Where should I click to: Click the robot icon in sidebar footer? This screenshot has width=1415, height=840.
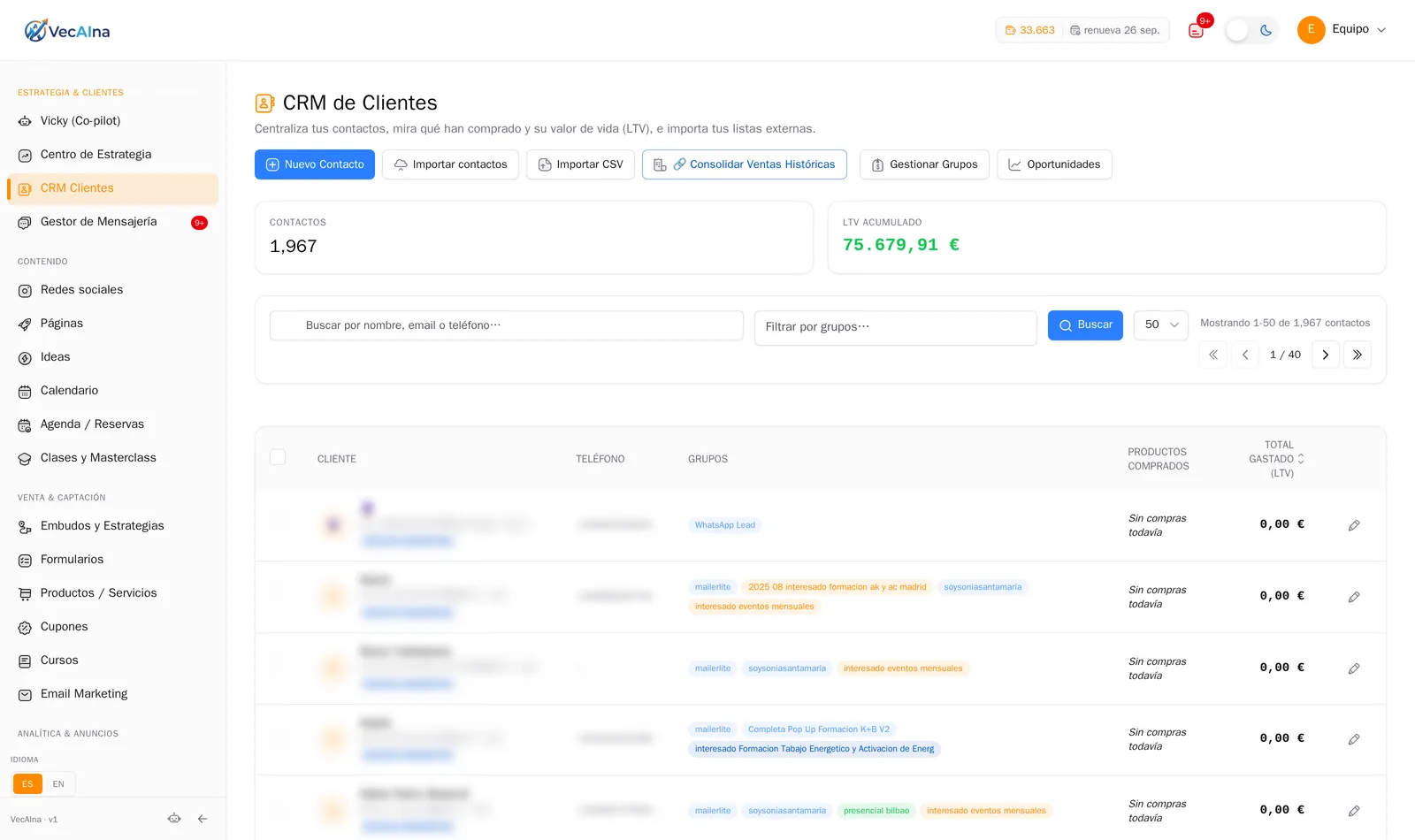[174, 819]
